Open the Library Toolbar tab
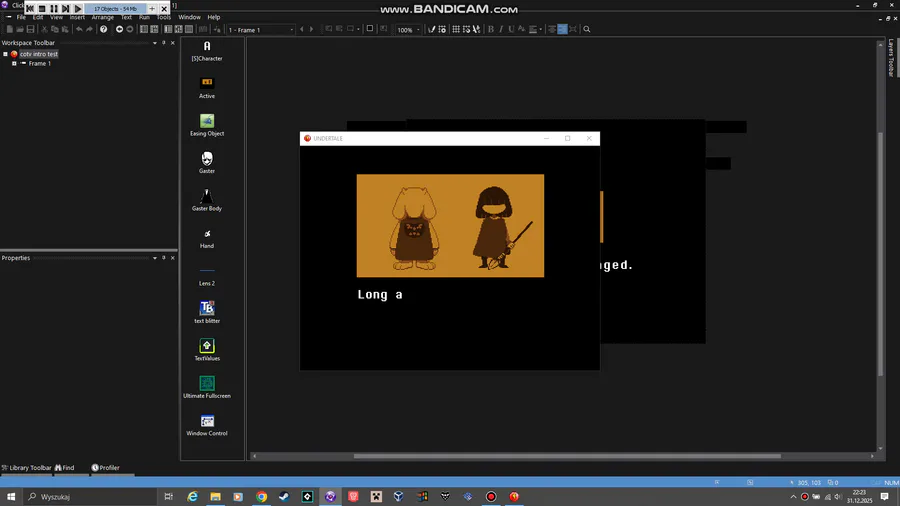 [27, 468]
